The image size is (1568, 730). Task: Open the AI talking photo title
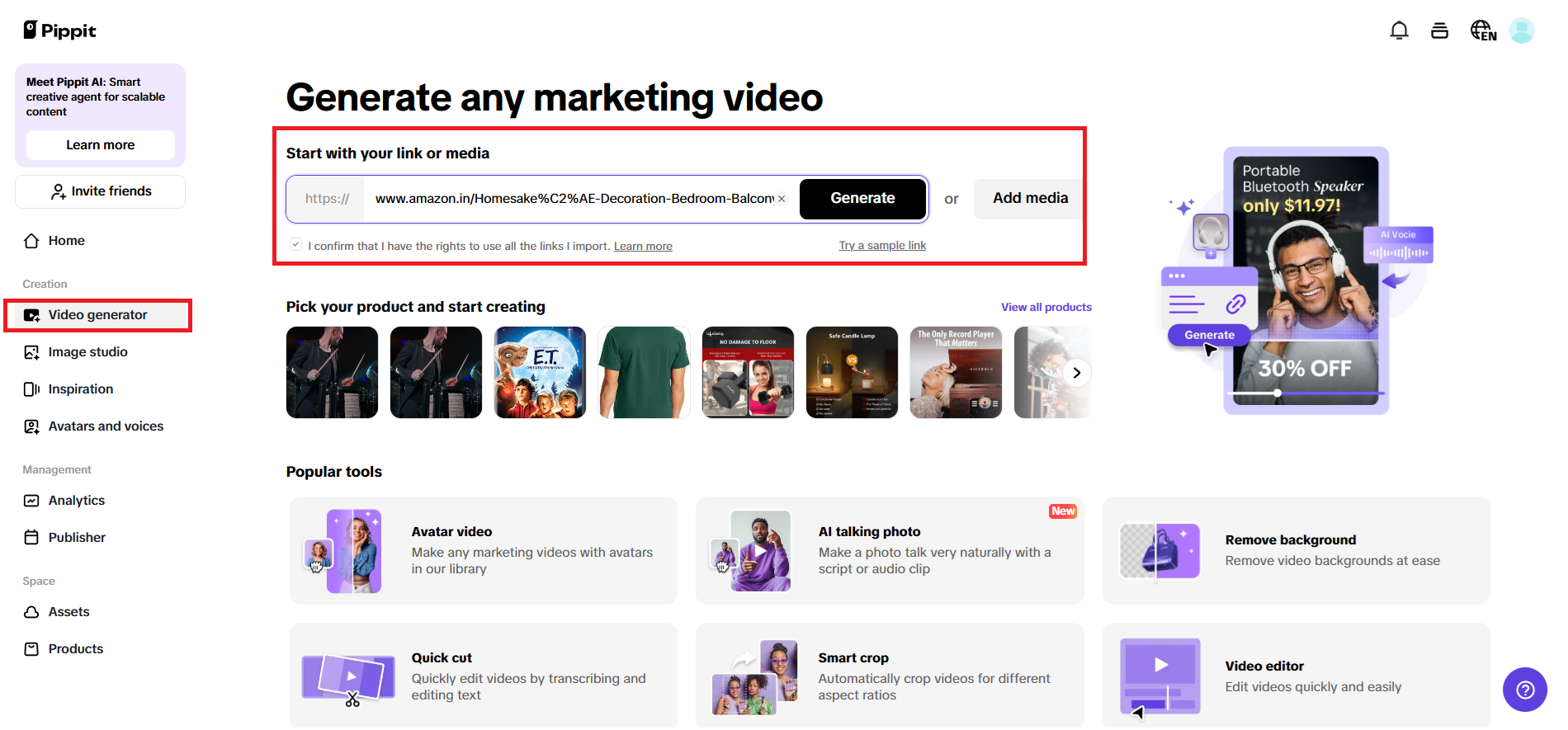click(869, 532)
